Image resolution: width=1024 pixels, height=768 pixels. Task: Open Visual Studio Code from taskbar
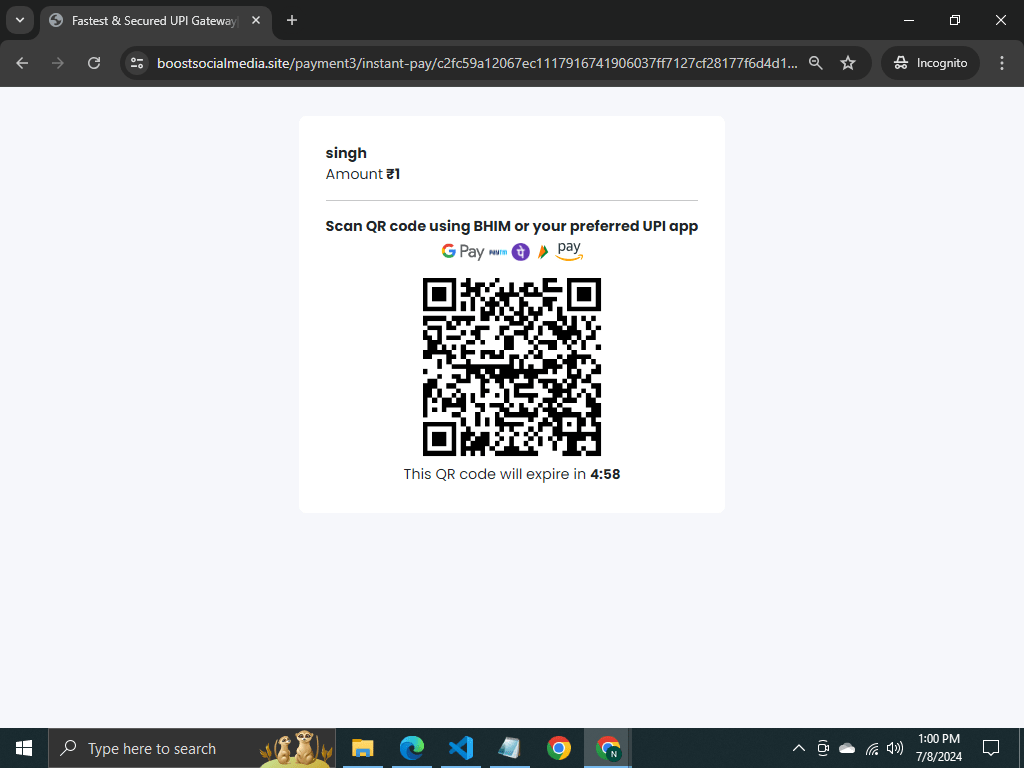click(460, 748)
